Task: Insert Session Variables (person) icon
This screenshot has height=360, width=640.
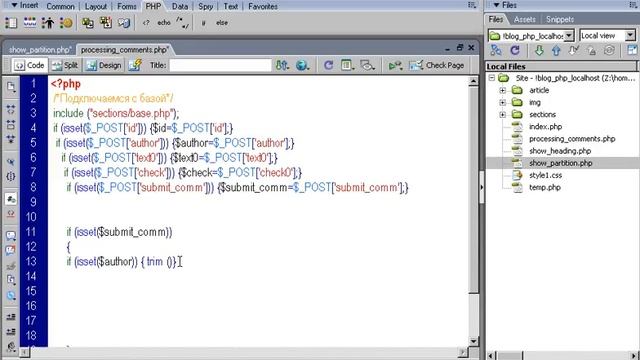Action: [48, 23]
